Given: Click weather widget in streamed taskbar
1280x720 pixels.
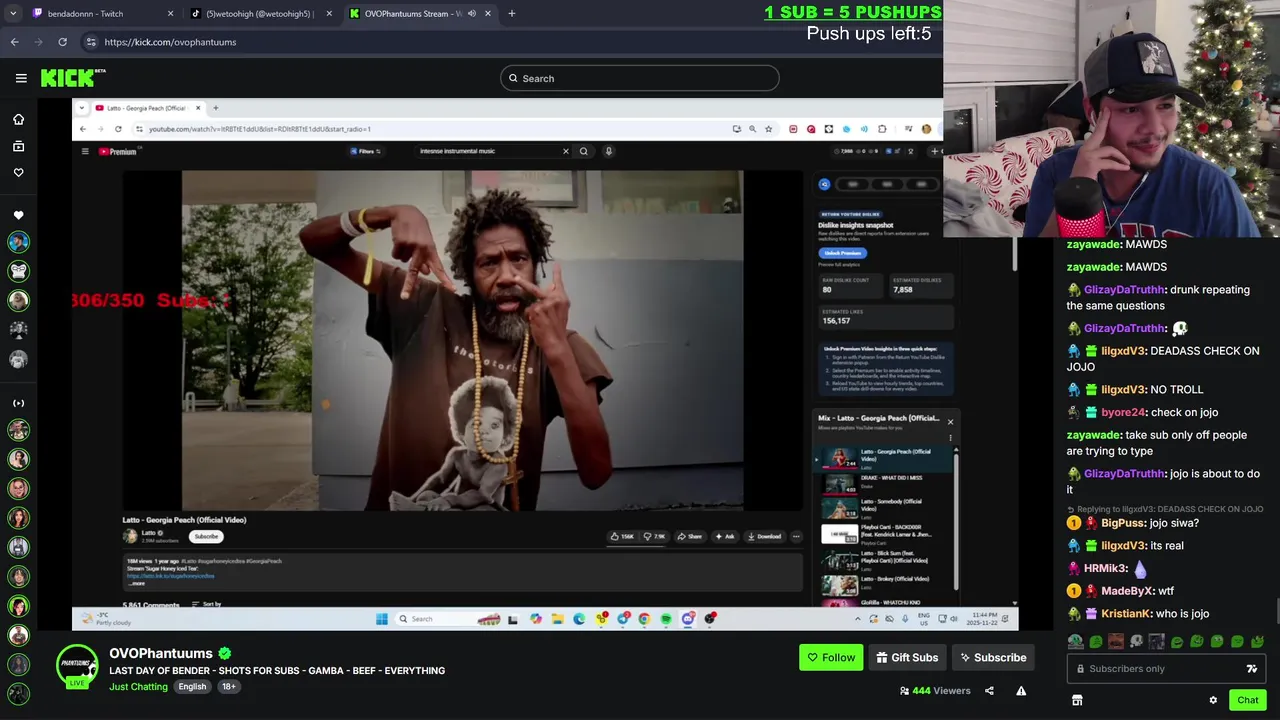Looking at the screenshot, I should click(108, 619).
